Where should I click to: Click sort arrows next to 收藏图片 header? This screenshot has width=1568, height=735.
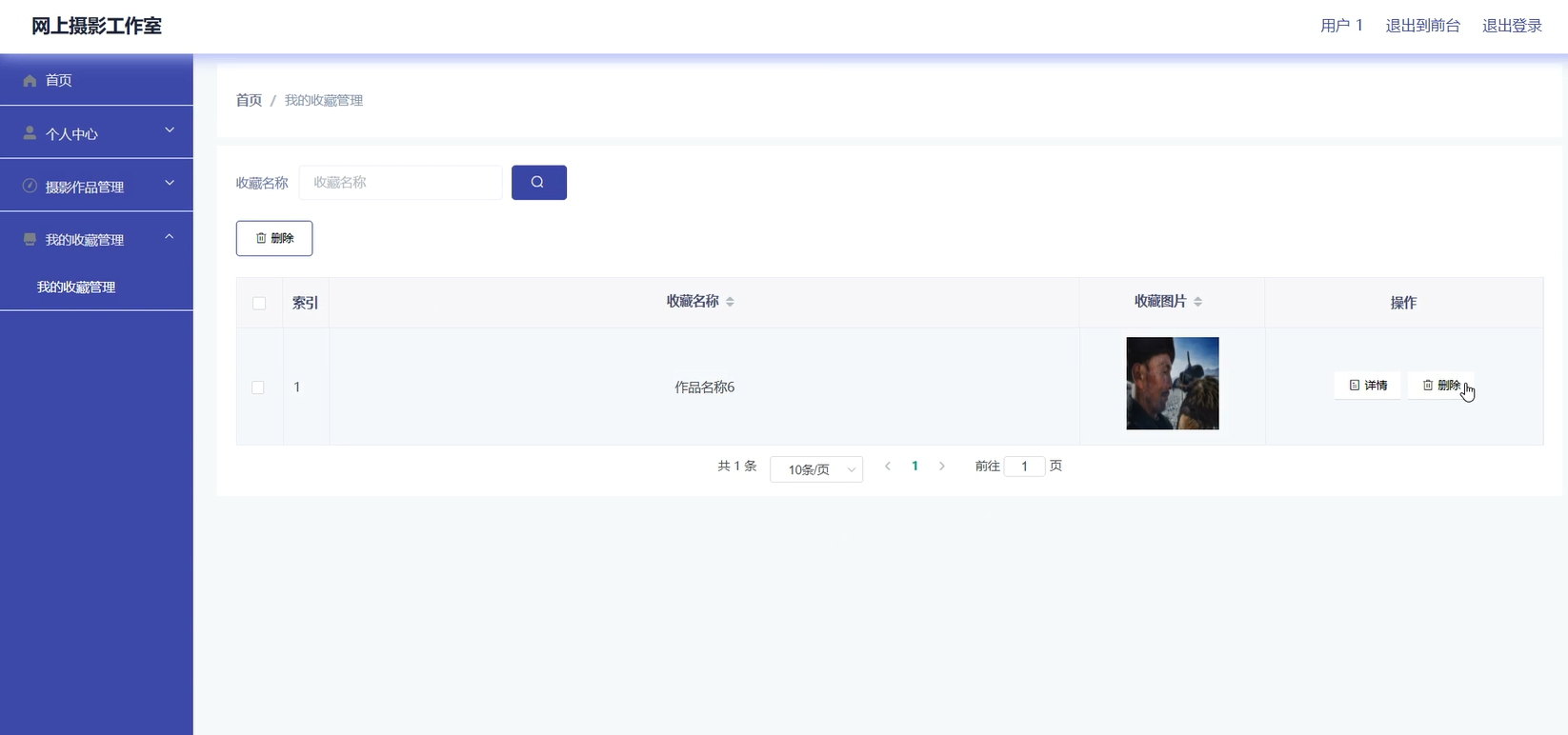tap(1197, 302)
